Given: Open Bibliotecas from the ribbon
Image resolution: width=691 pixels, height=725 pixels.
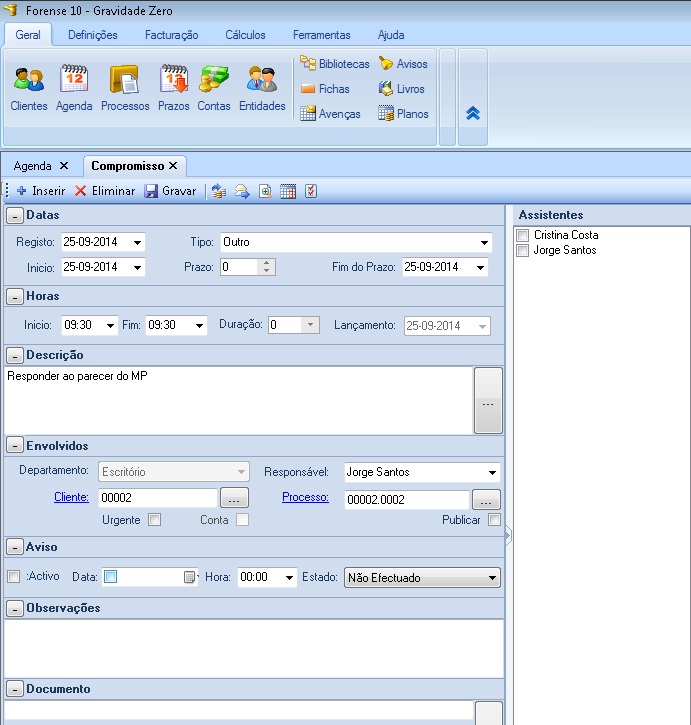Looking at the screenshot, I should 335,63.
